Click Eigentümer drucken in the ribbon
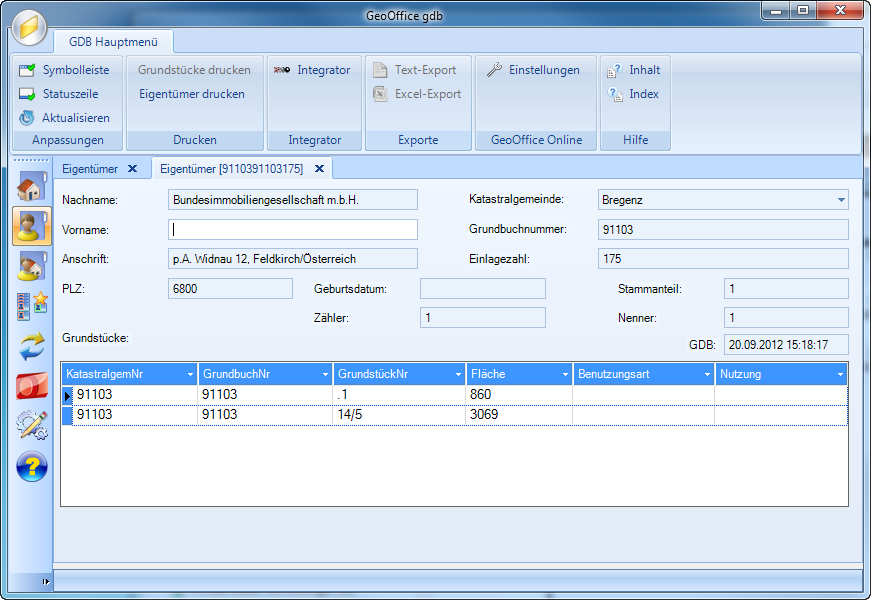The width and height of the screenshot is (871, 600). [x=191, y=94]
